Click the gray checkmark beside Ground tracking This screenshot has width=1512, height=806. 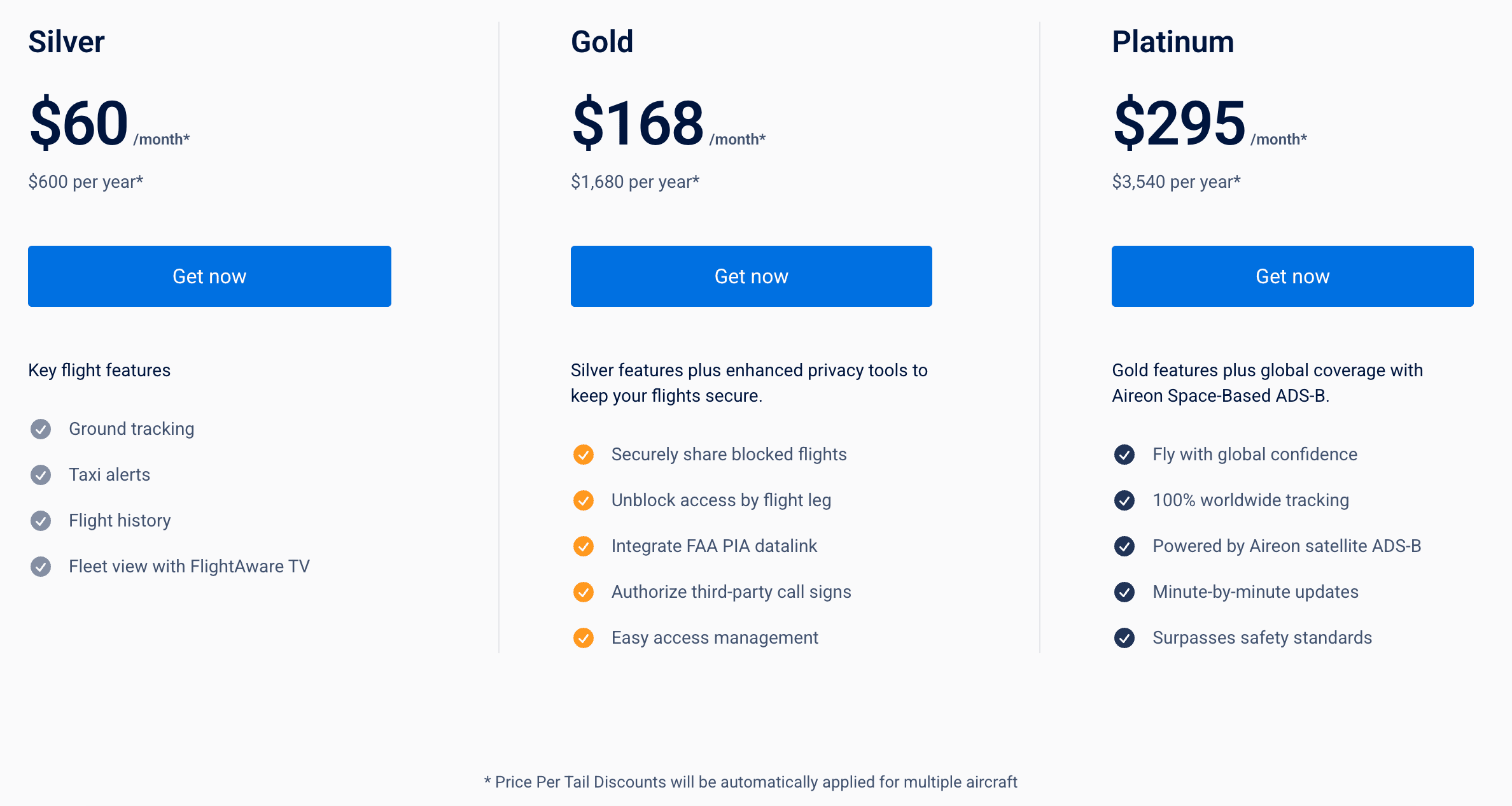(x=41, y=429)
